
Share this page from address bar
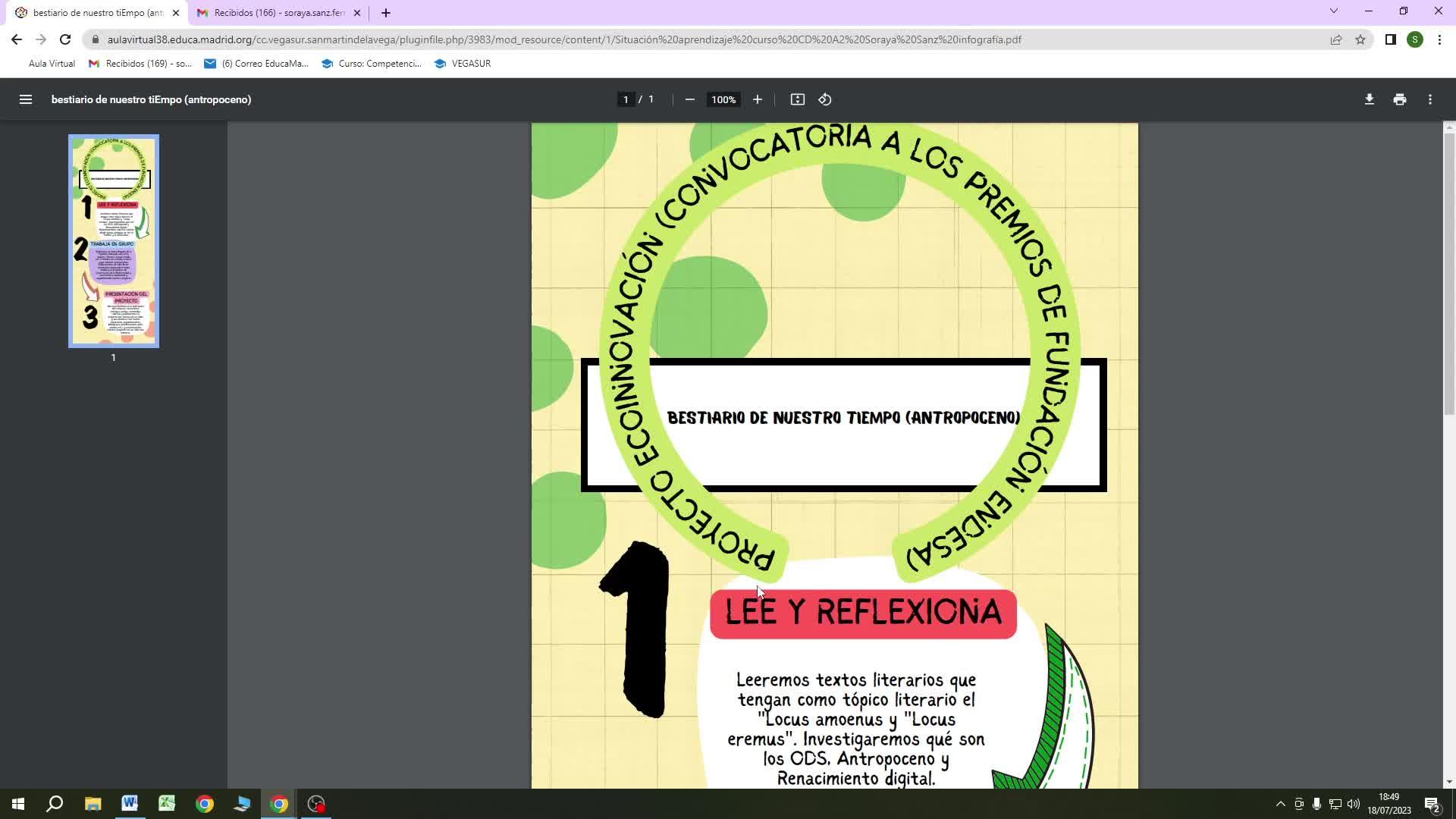[1335, 39]
